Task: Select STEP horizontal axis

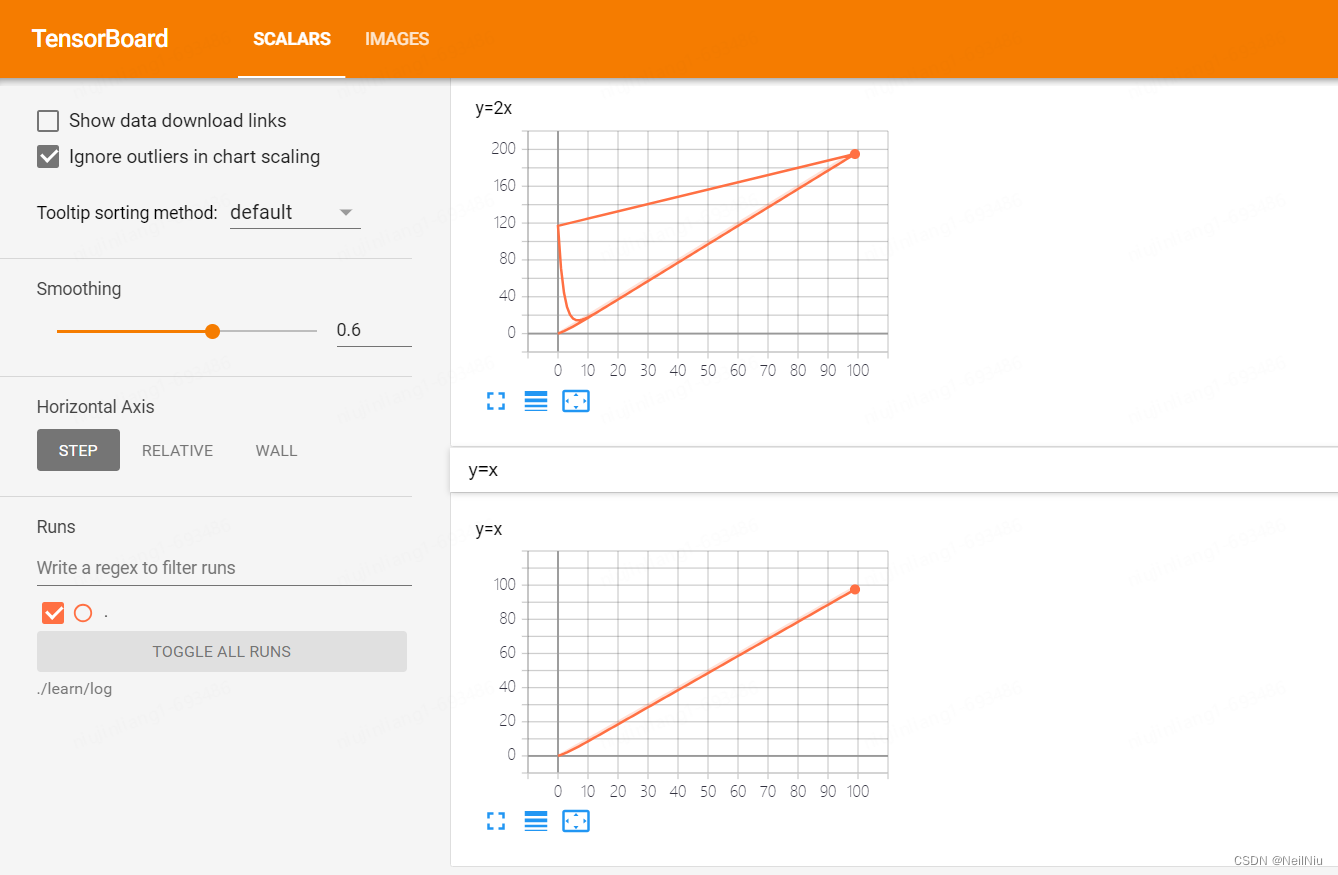Action: coord(78,450)
